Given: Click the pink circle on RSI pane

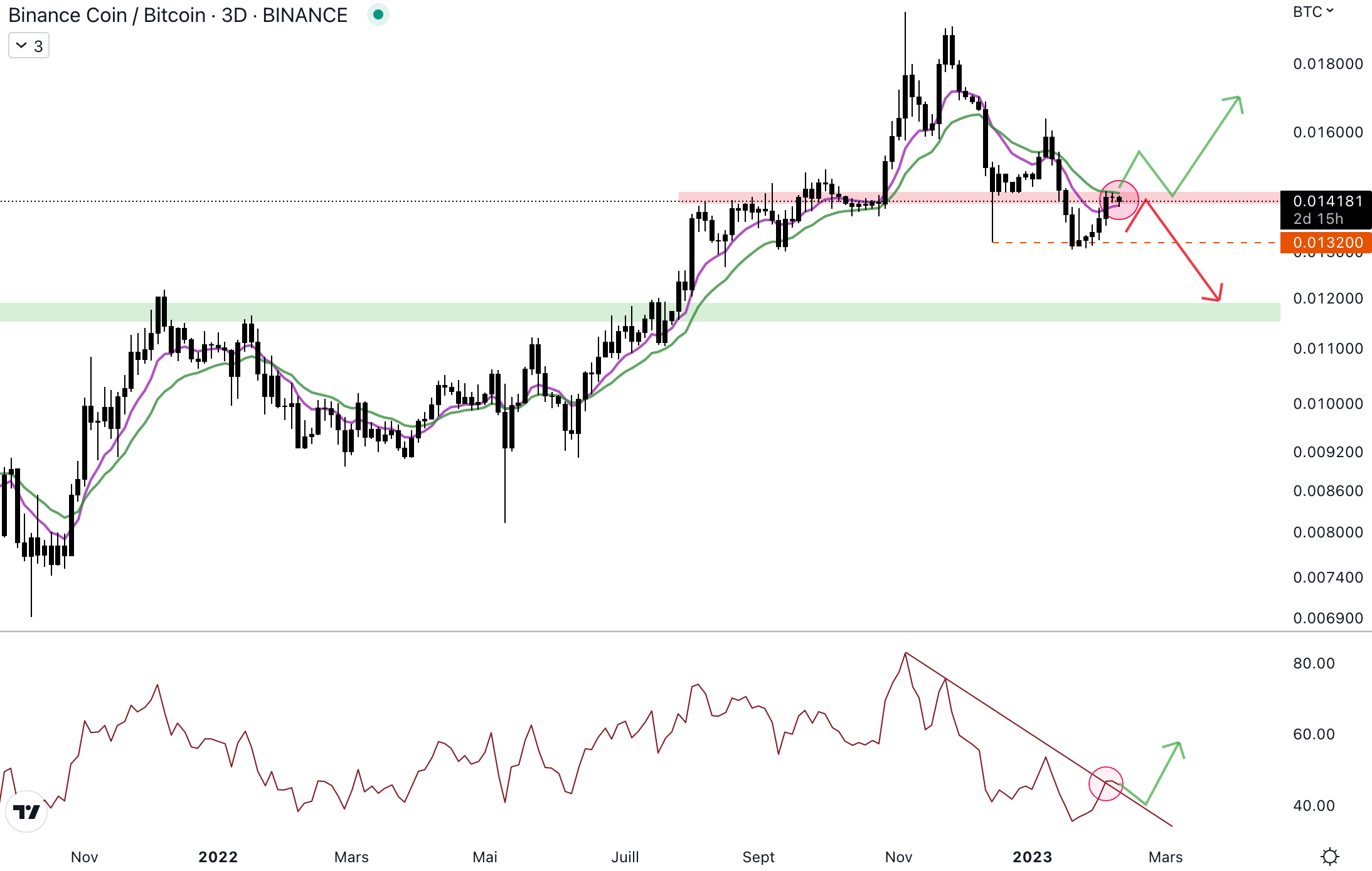Looking at the screenshot, I should (1105, 783).
